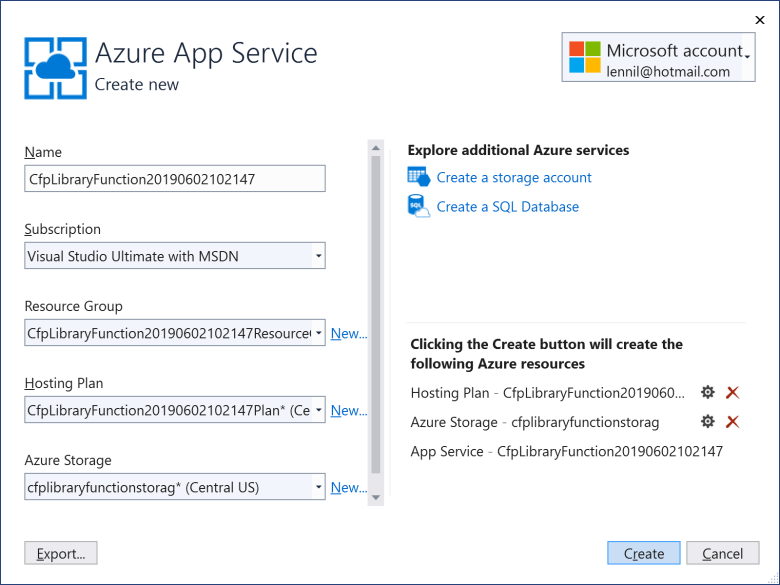Click the SQL Database cylinder icon
This screenshot has height=585, width=780.
418,206
